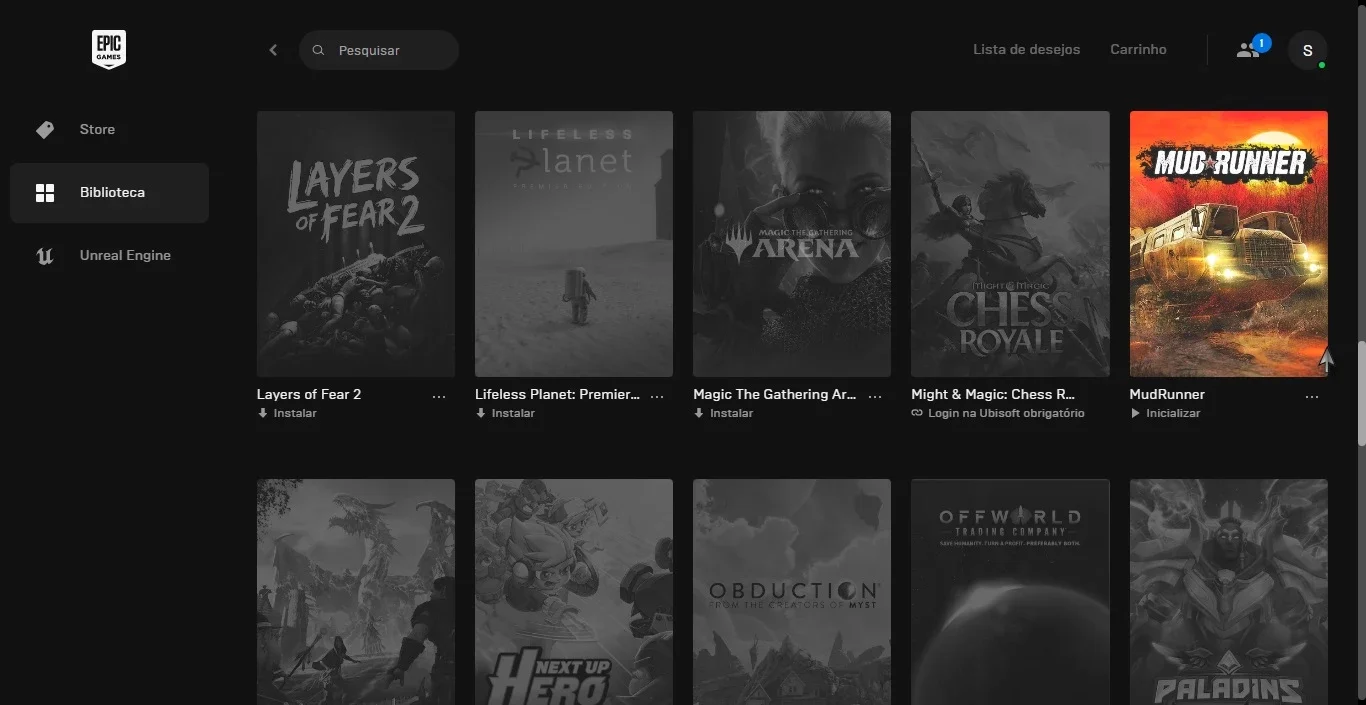Click the vertical scrollbar thumb
The width and height of the screenshot is (1366, 705).
coord(1361,394)
